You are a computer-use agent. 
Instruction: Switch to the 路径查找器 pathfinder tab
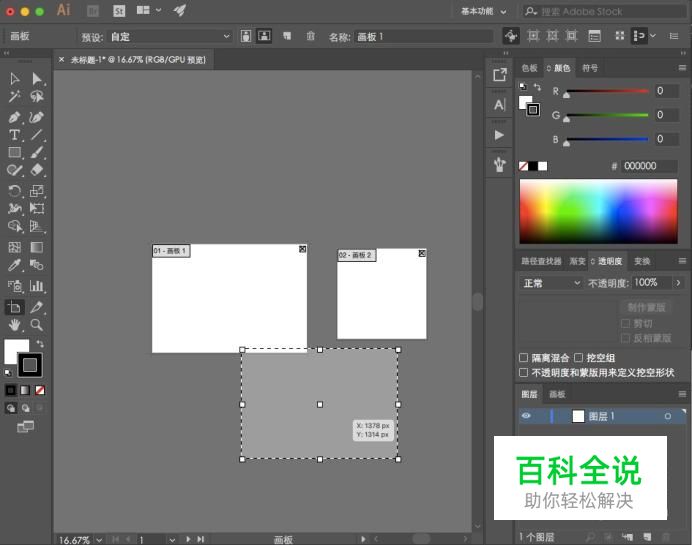[542, 261]
